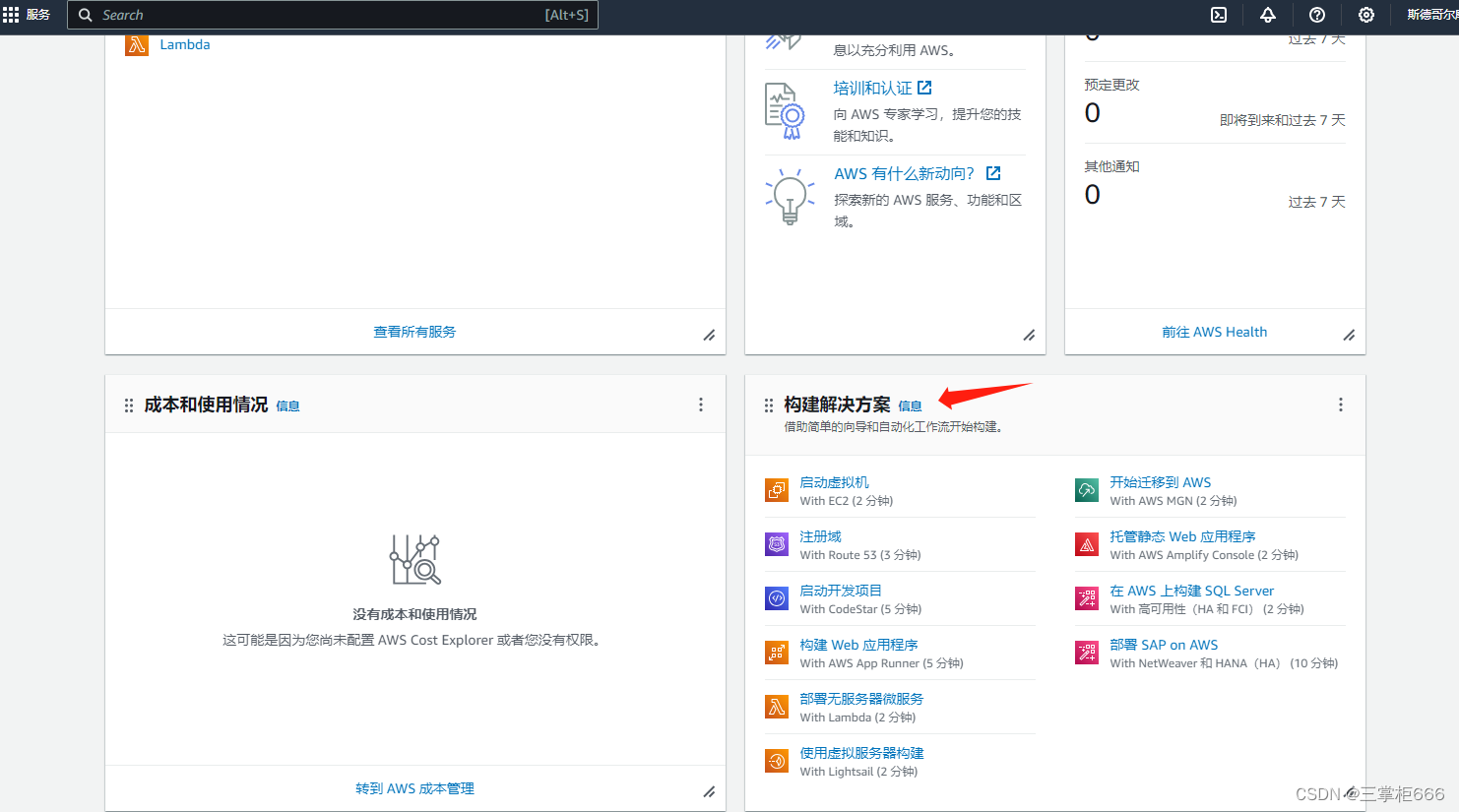Grab the 成本和使用情况 widget drag handle

pos(129,406)
